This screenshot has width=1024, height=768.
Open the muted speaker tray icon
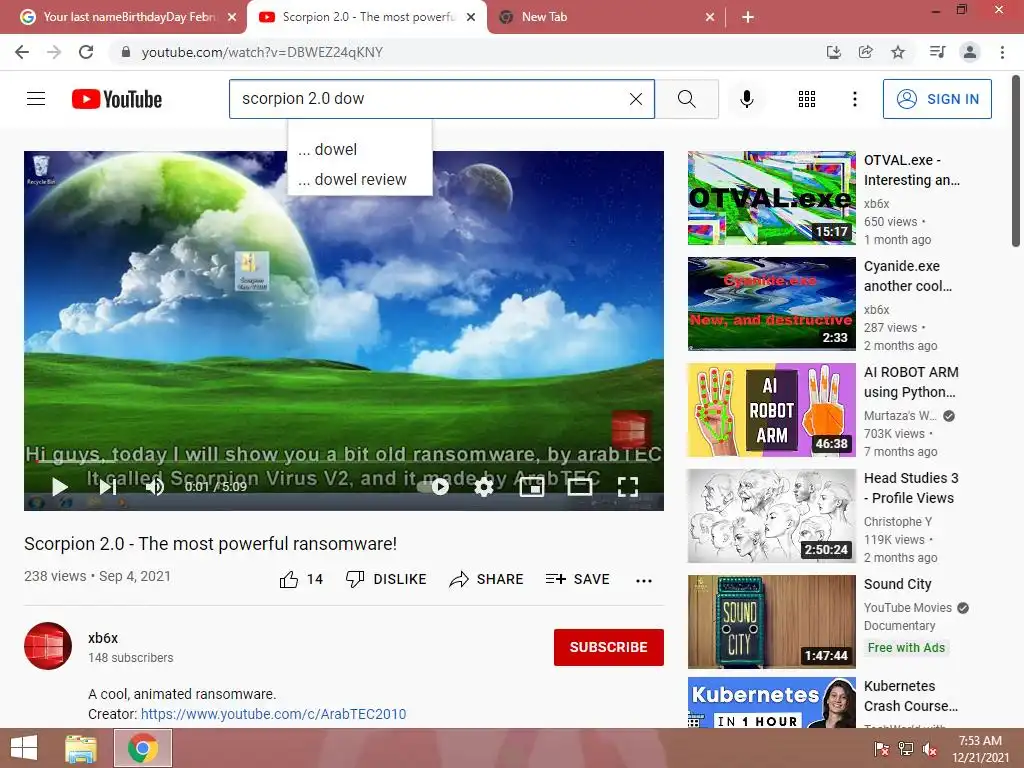[x=929, y=749]
